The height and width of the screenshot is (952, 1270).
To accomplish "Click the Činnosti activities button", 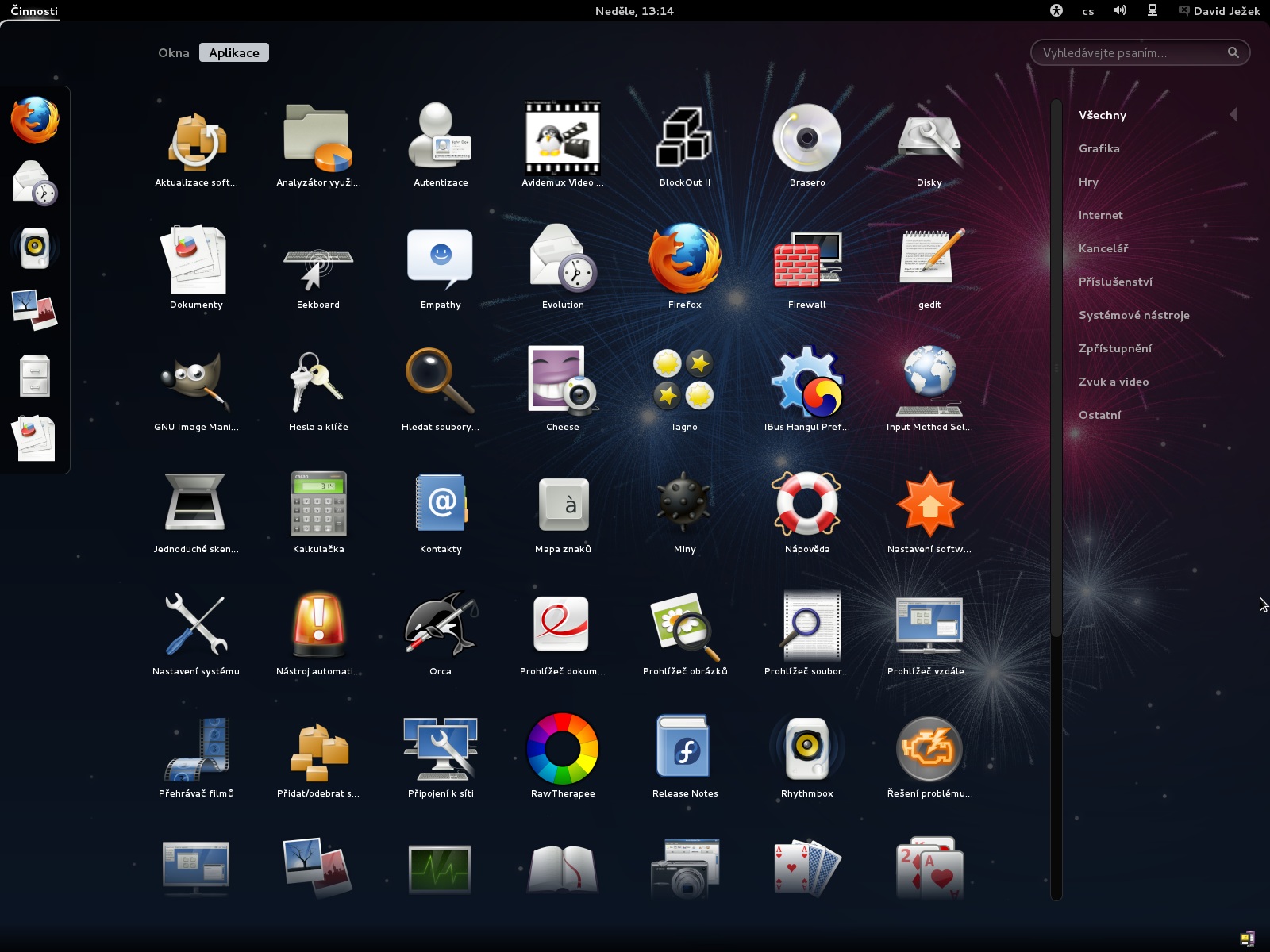I will click(x=34, y=10).
